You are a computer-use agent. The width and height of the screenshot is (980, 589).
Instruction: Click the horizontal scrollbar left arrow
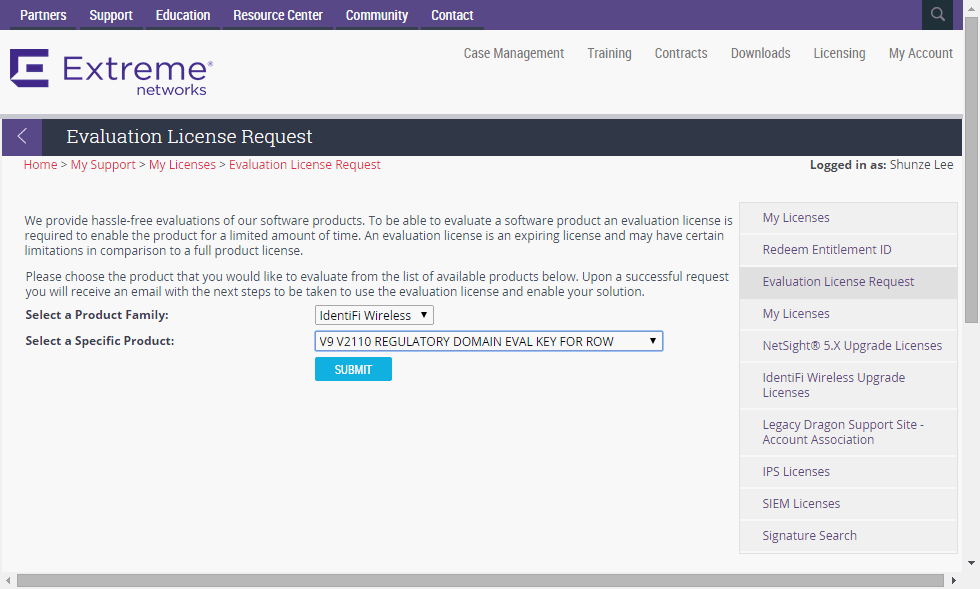[8, 581]
